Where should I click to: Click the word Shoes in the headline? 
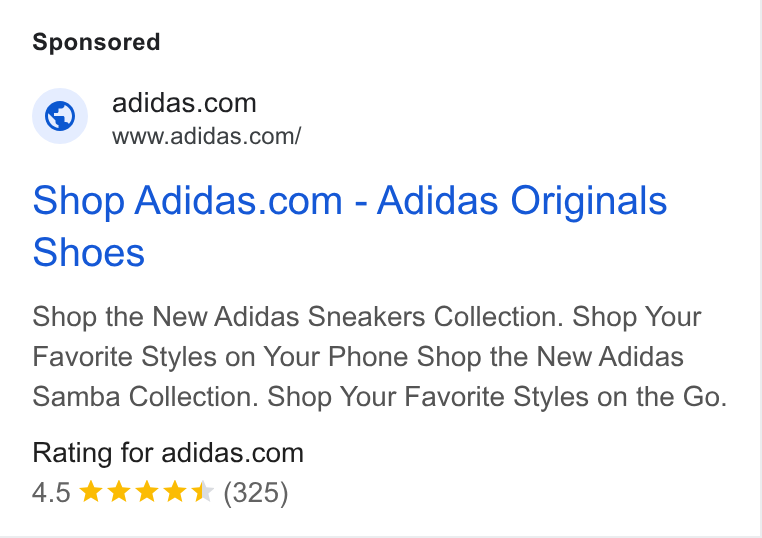click(88, 252)
